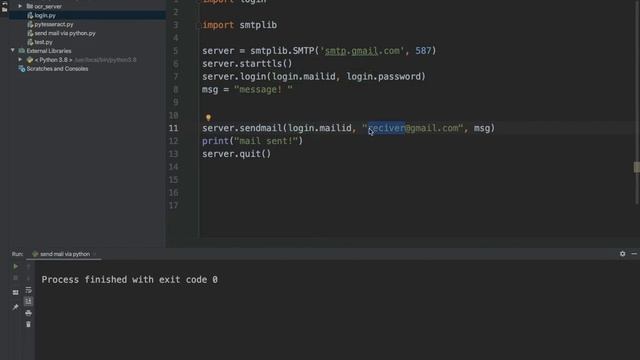Click the "message! " string
The width and height of the screenshot is (640, 360).
point(263,90)
